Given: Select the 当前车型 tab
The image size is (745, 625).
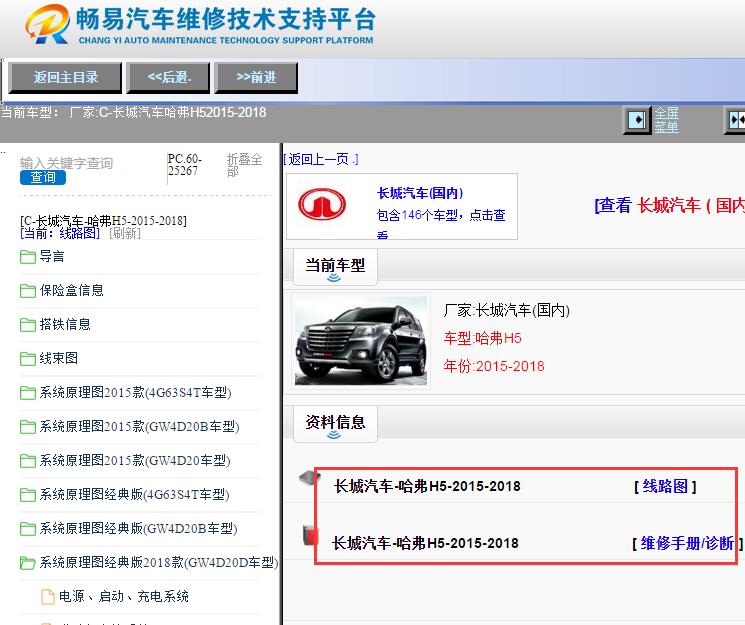Looking at the screenshot, I should click(335, 266).
